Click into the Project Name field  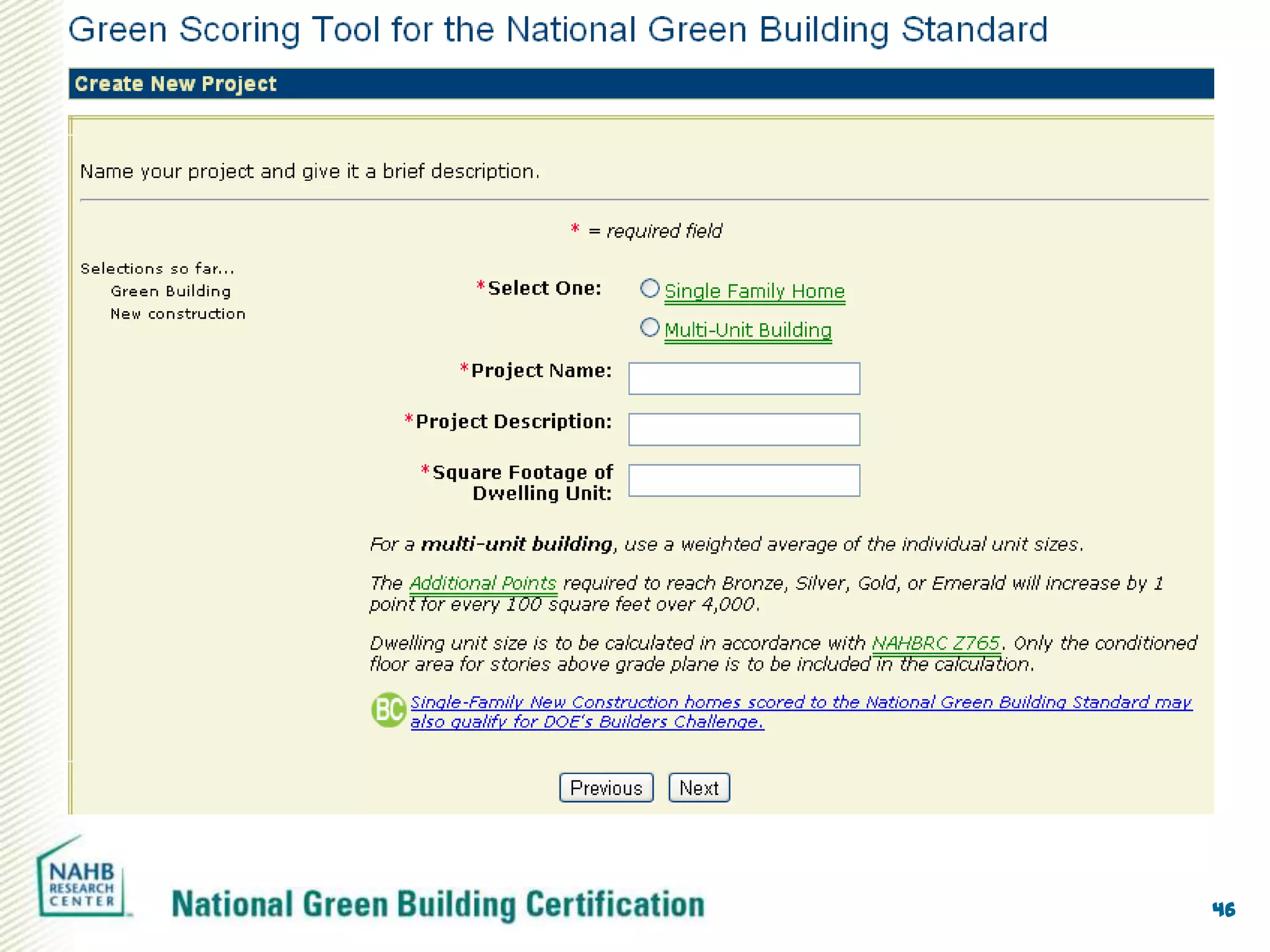(x=744, y=379)
